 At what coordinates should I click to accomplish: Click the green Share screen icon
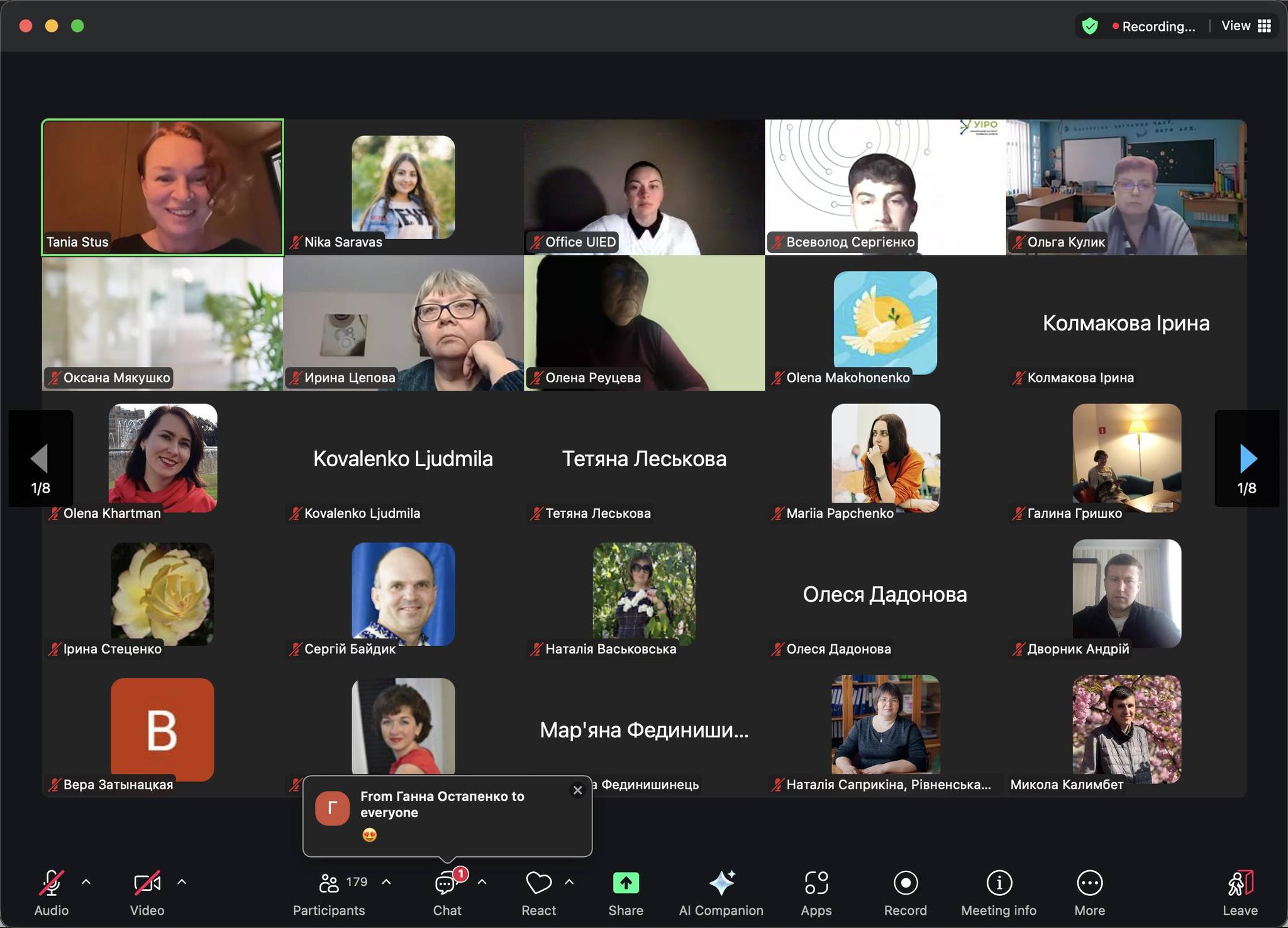coord(625,883)
